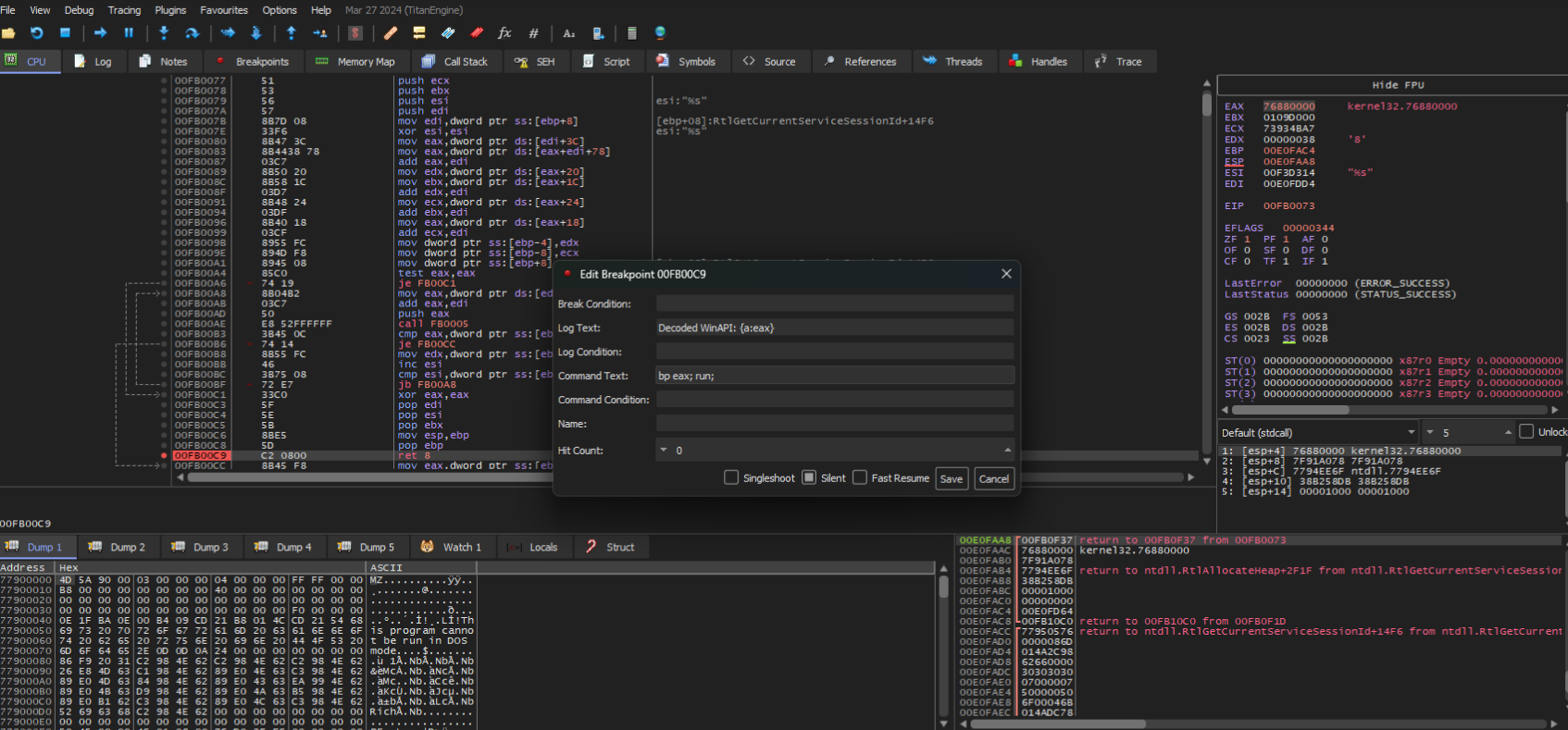The height and width of the screenshot is (730, 1568).
Task: Open the Functions fx icon
Action: (x=504, y=33)
